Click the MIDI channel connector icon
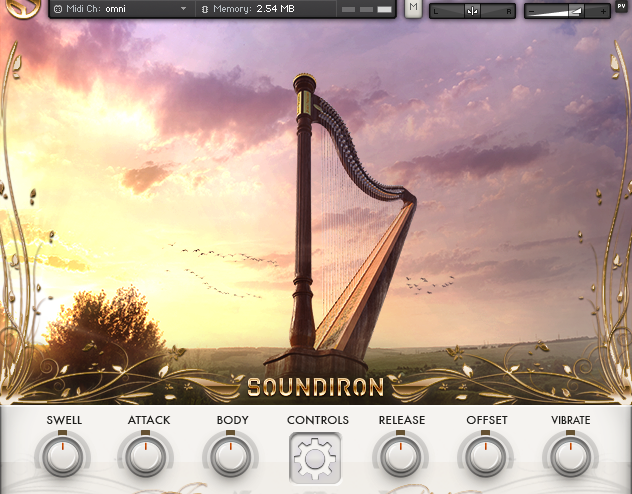This screenshot has height=494, width=632. (x=58, y=9)
